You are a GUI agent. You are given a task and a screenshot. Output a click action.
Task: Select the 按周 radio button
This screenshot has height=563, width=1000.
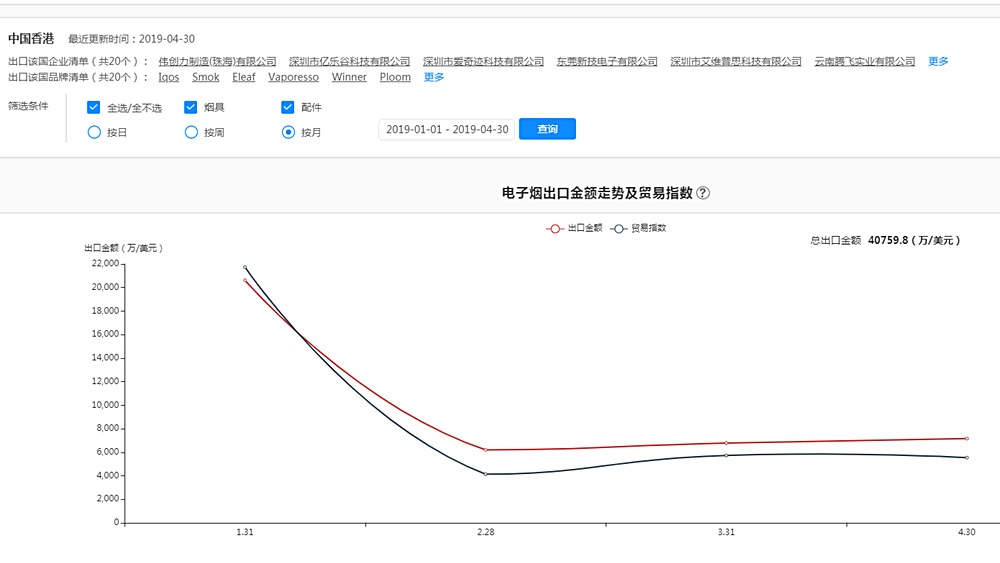pyautogui.click(x=191, y=132)
